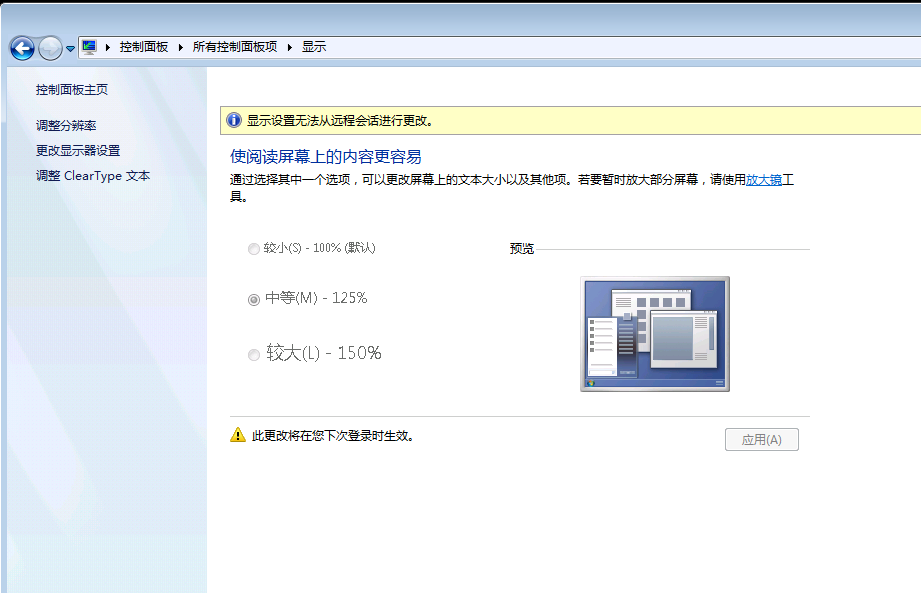Viewport: 921px width, 593px height.
Task: Select the 较大(L) - 150% radio button
Action: 253,354
